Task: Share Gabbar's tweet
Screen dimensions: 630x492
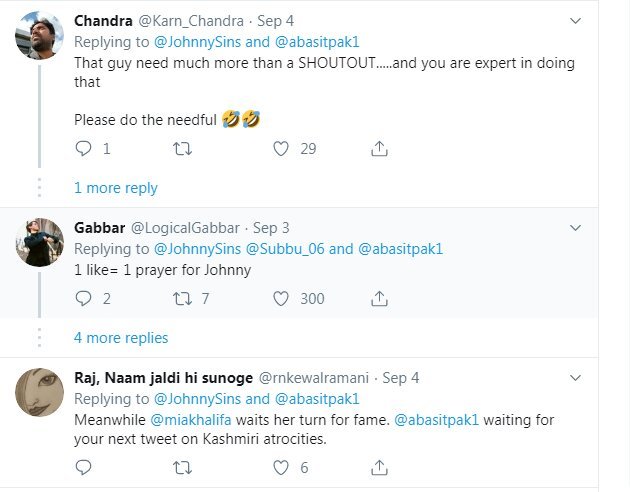Action: tap(379, 298)
